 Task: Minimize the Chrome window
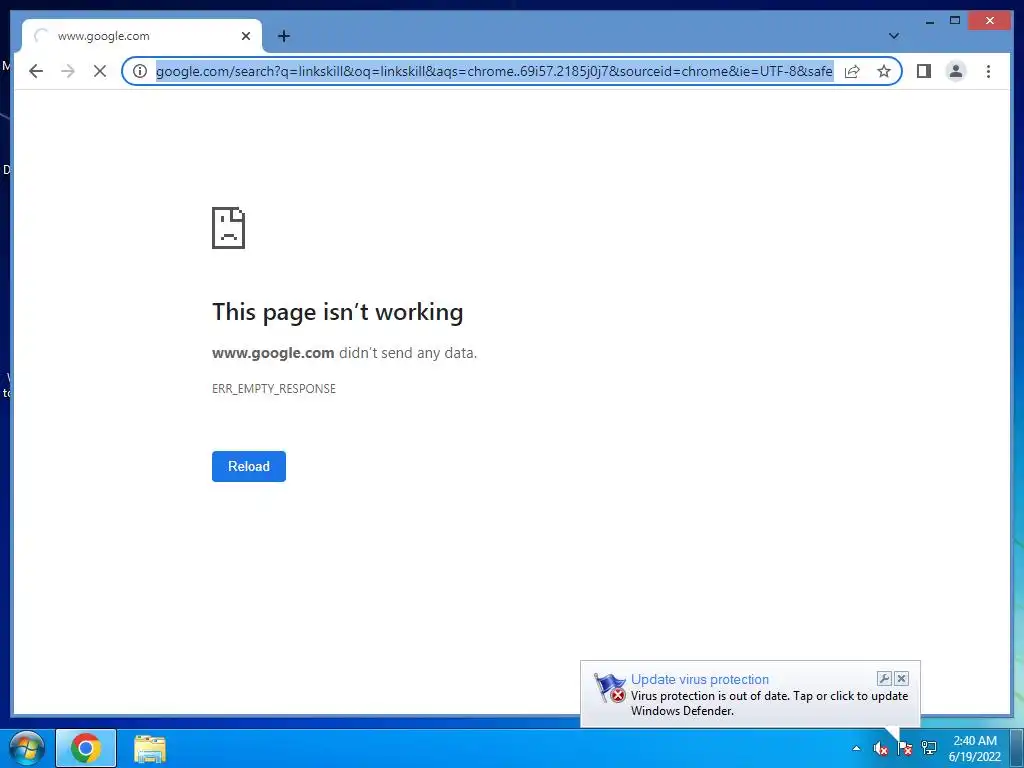click(x=929, y=21)
